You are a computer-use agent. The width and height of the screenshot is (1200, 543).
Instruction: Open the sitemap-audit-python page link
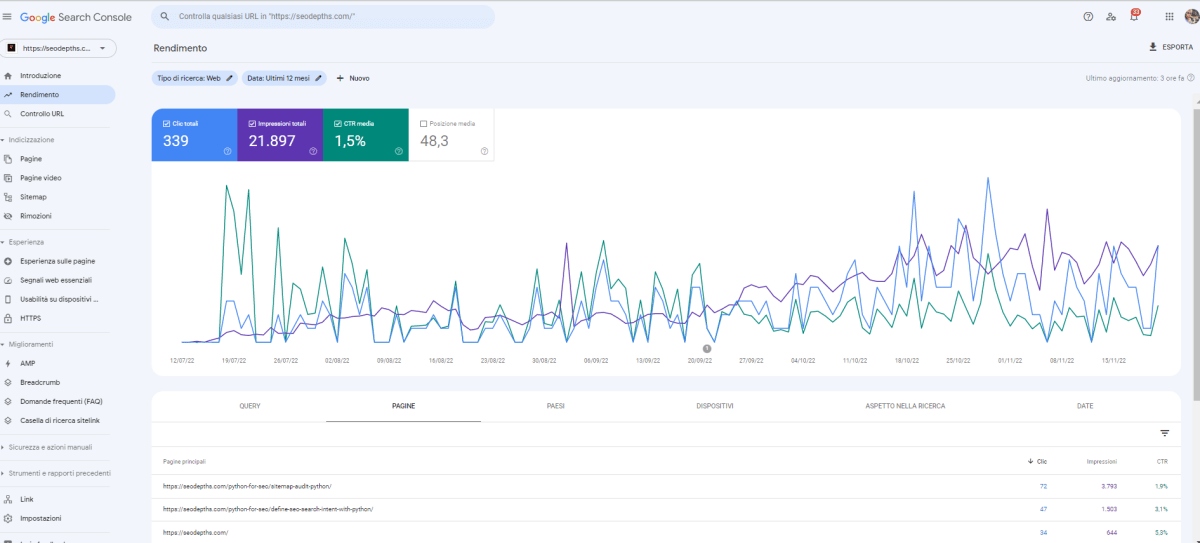coord(247,486)
